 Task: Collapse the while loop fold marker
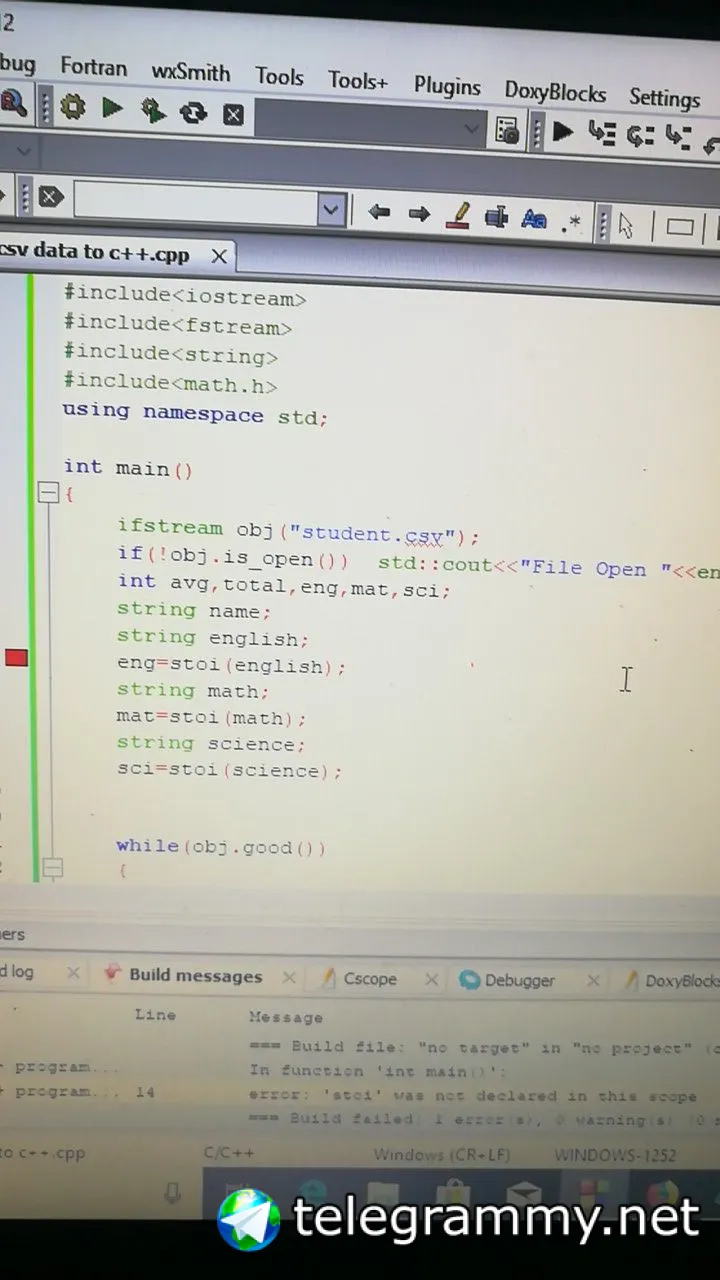pos(52,868)
